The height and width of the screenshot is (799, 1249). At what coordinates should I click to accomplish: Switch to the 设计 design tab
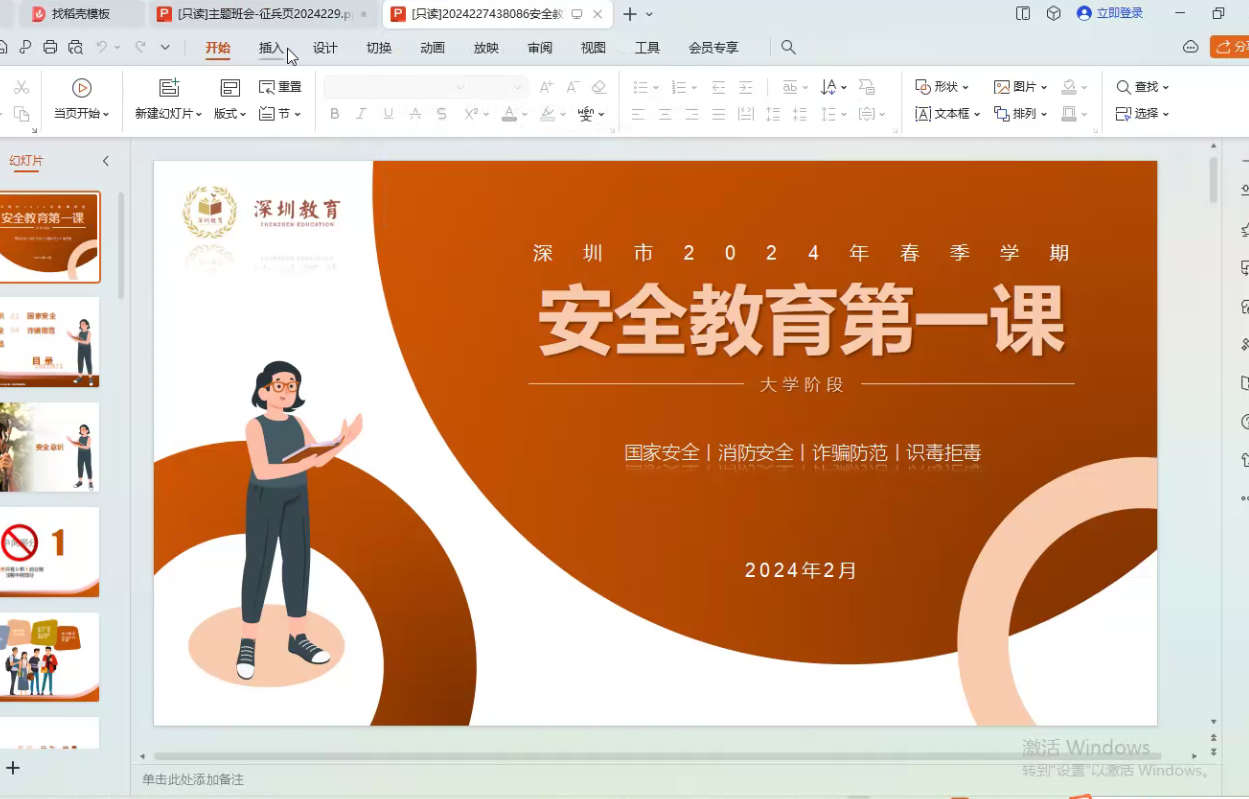pos(325,47)
